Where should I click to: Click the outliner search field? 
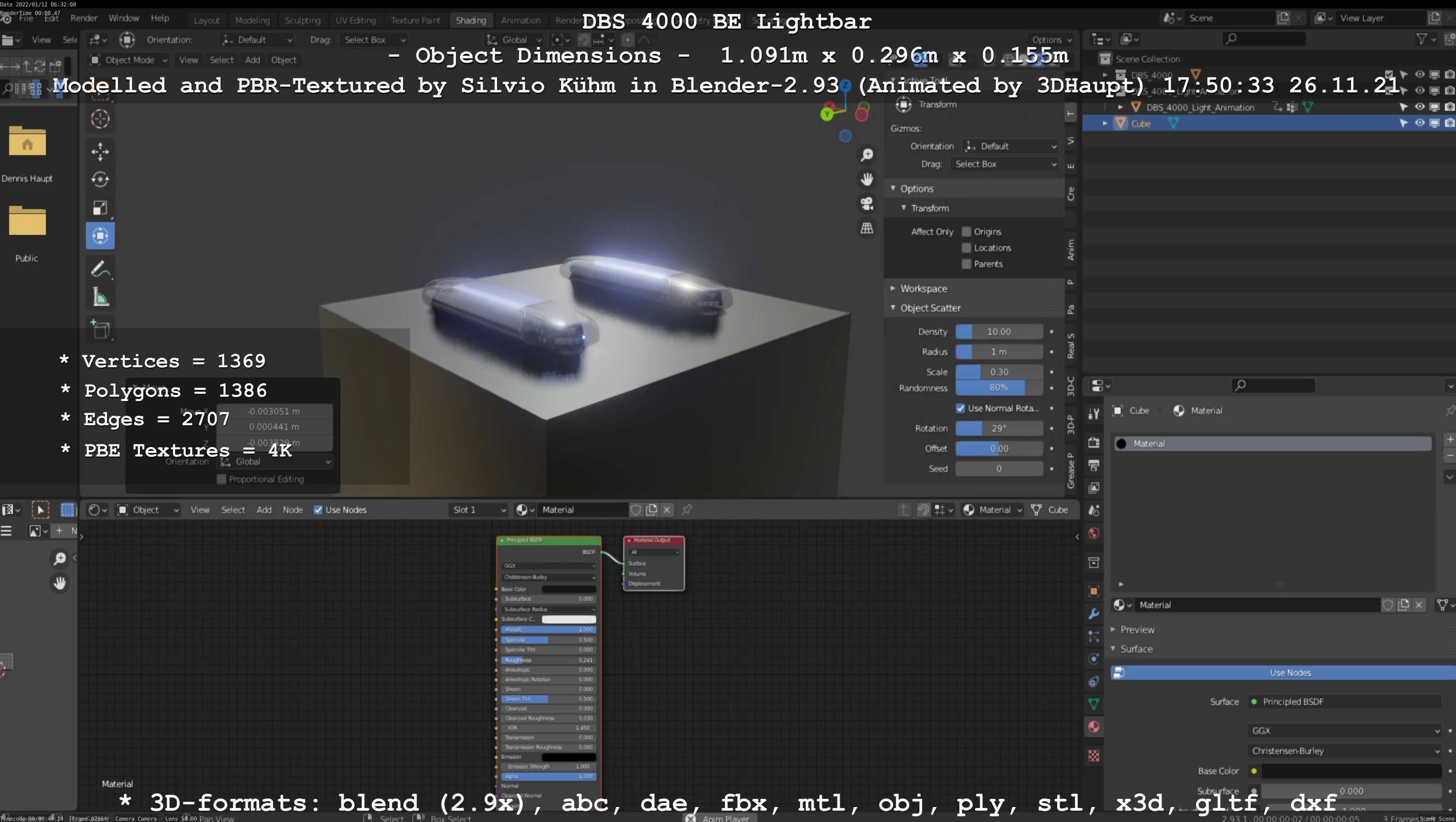1264,38
